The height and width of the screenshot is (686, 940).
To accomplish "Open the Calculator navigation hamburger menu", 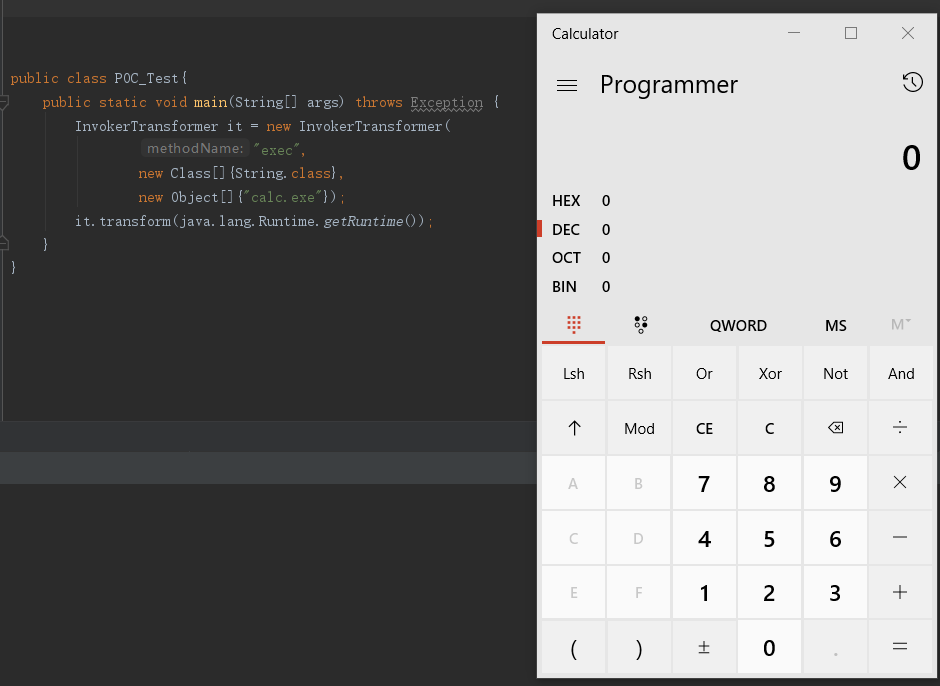I will click(x=567, y=86).
